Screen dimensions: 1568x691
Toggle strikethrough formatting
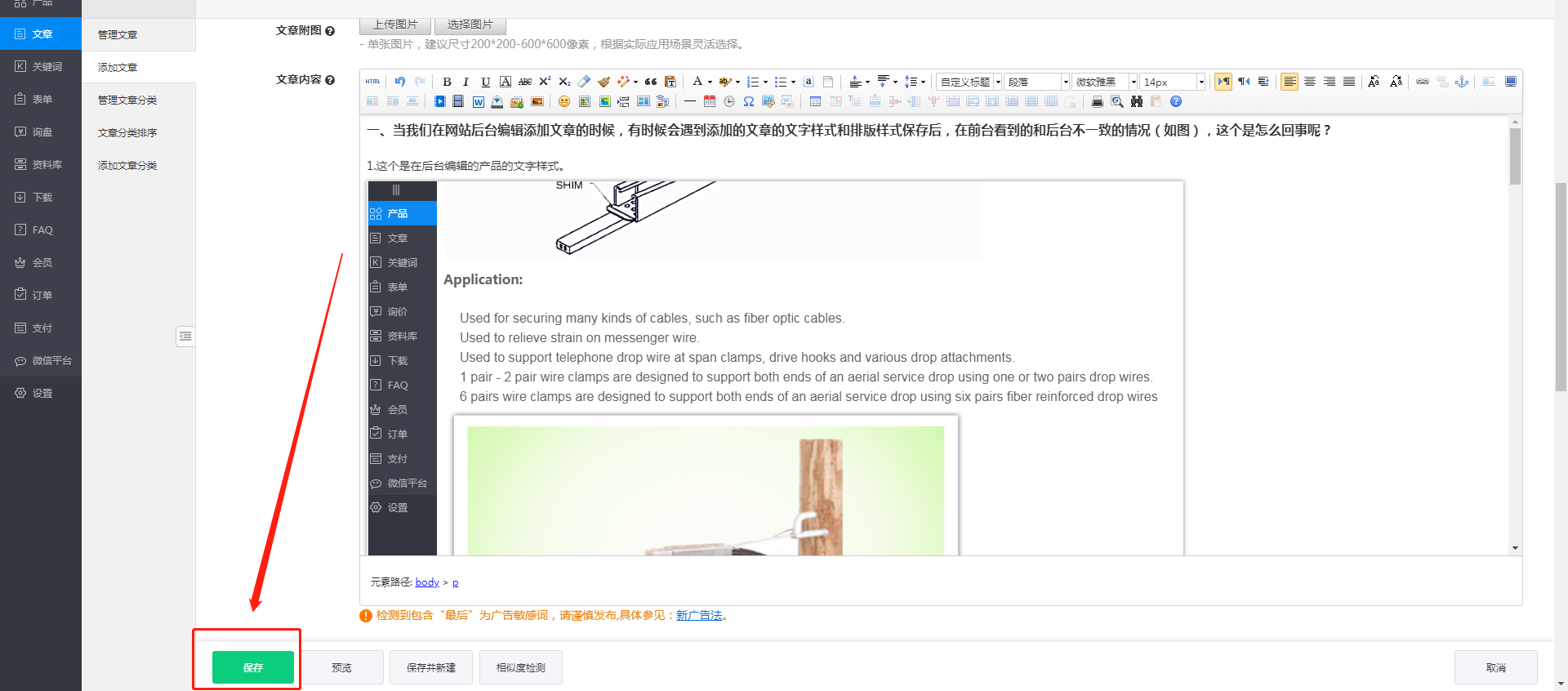(x=525, y=82)
